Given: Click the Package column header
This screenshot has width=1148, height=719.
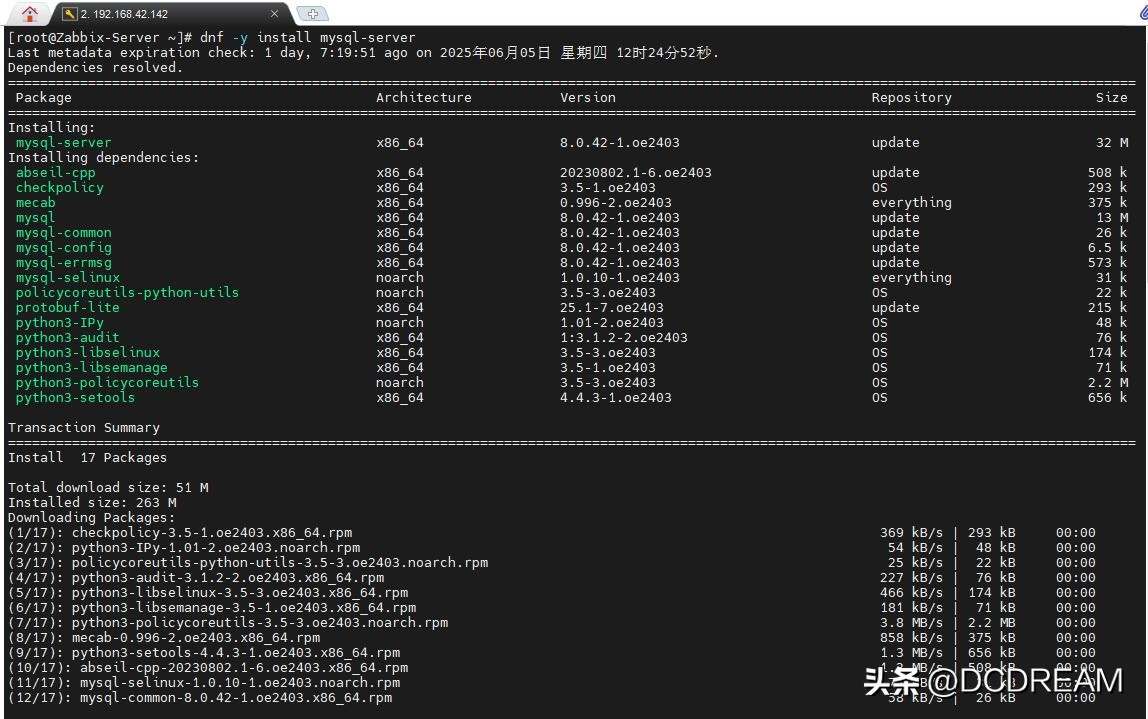Looking at the screenshot, I should (x=44, y=97).
